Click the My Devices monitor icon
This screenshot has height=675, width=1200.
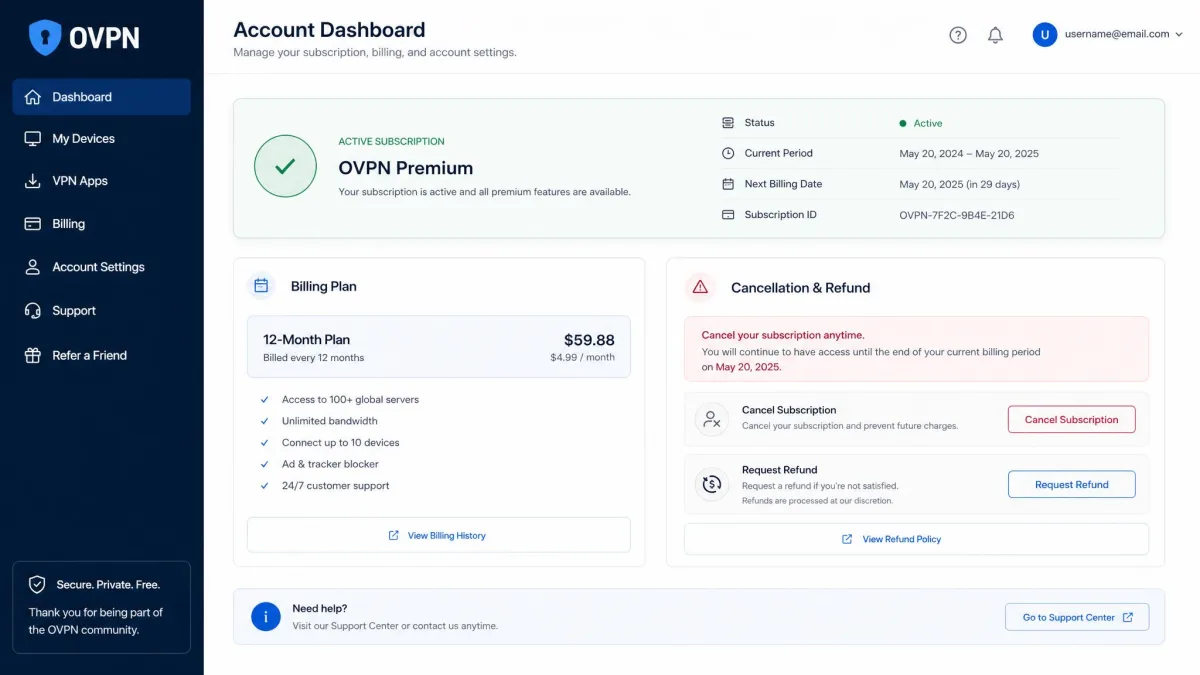(33, 139)
